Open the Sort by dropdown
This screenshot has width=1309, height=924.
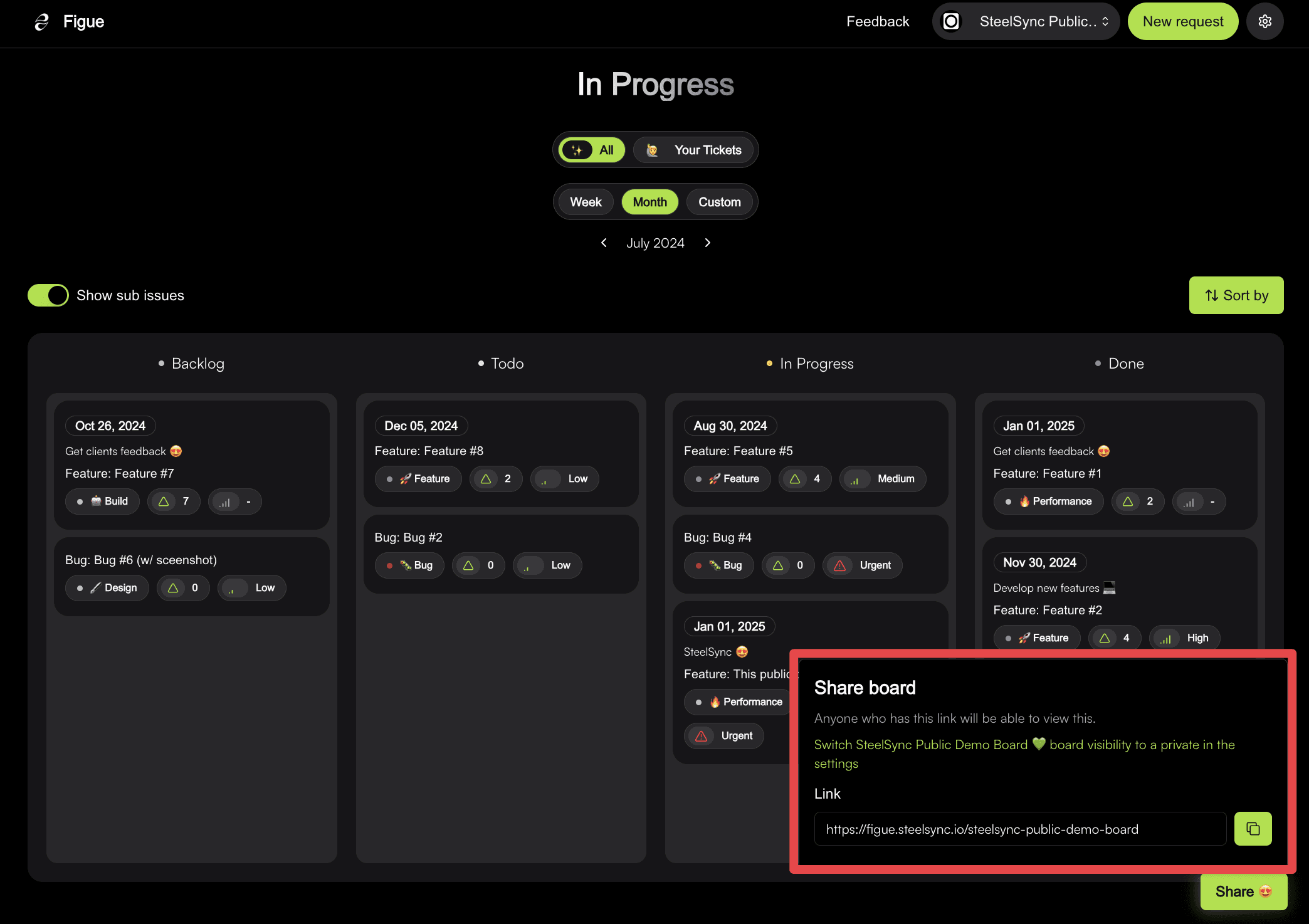(1236, 295)
